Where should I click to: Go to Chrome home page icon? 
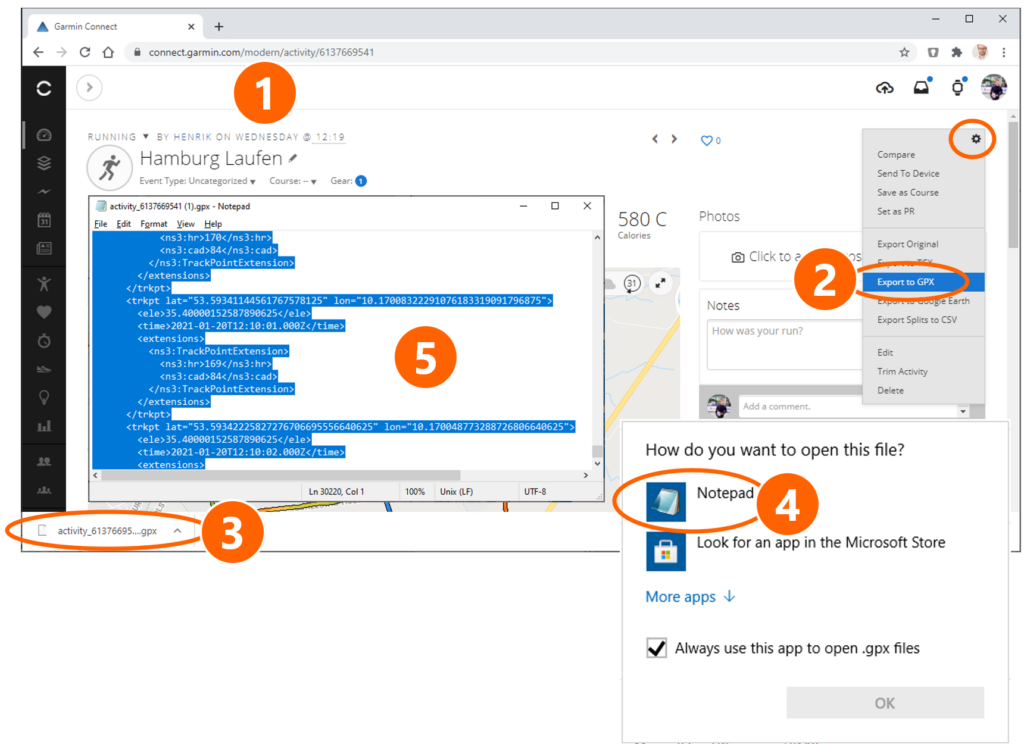pyautogui.click(x=108, y=52)
